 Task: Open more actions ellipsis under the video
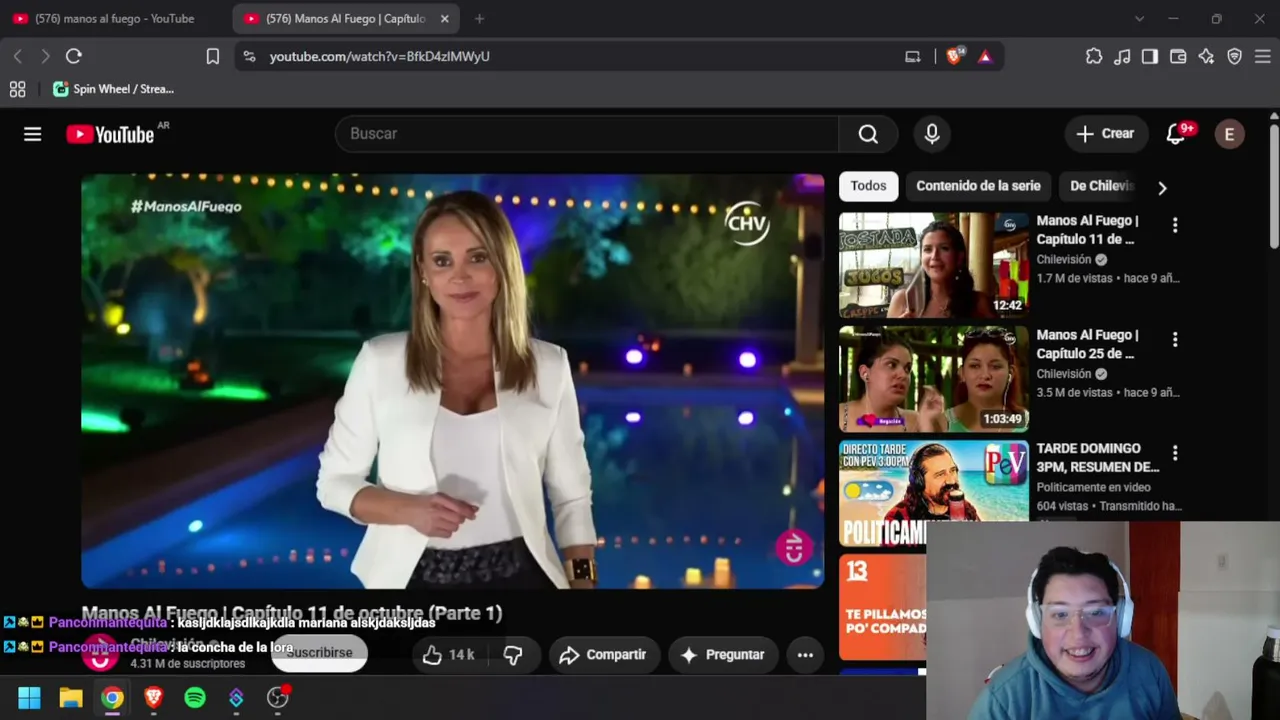click(805, 655)
